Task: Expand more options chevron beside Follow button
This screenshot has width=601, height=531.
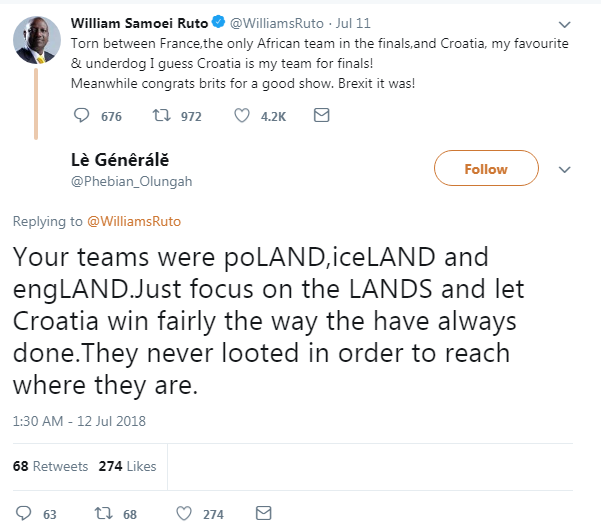Action: click(564, 169)
